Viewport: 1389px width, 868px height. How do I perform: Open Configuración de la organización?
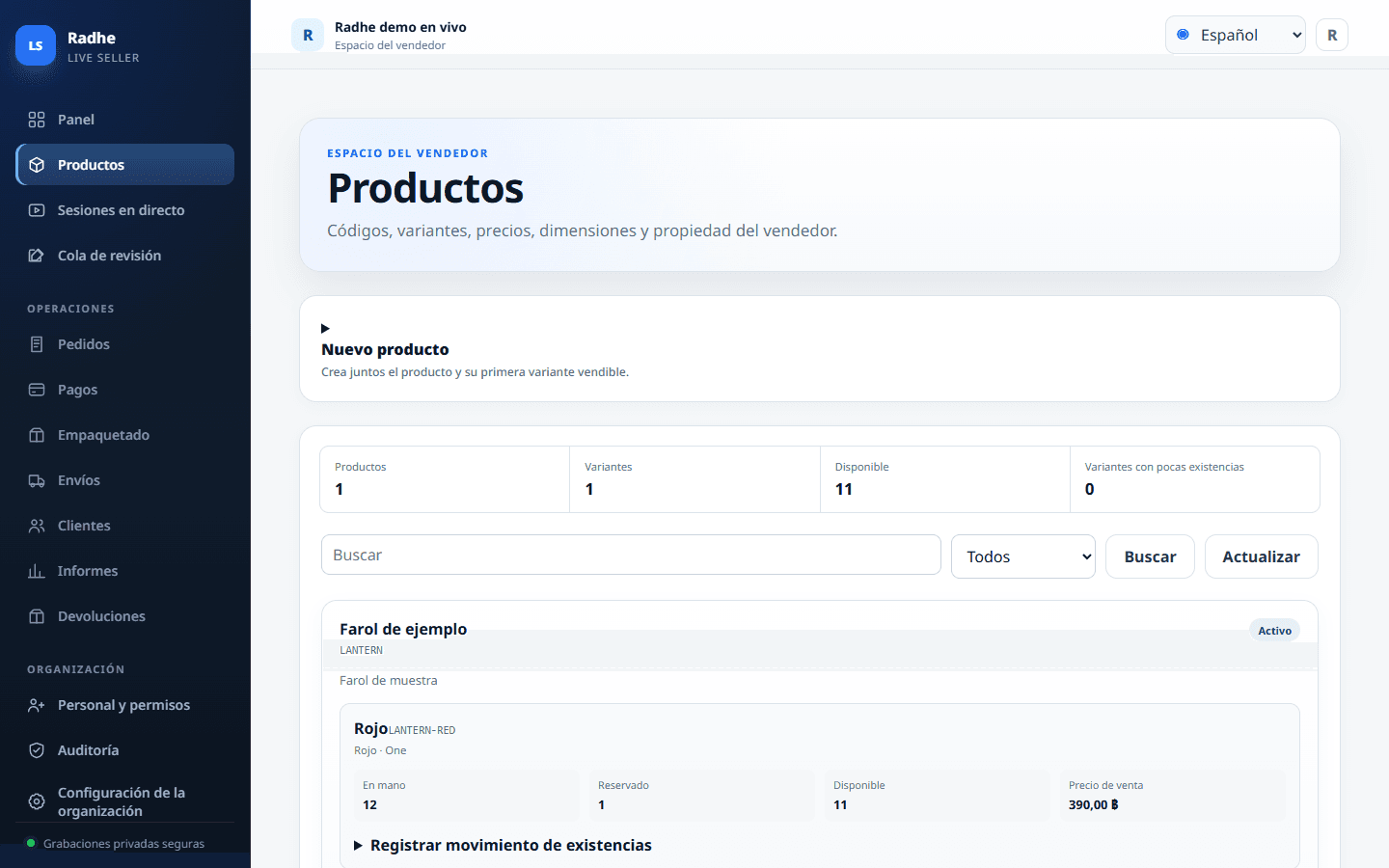tap(125, 801)
